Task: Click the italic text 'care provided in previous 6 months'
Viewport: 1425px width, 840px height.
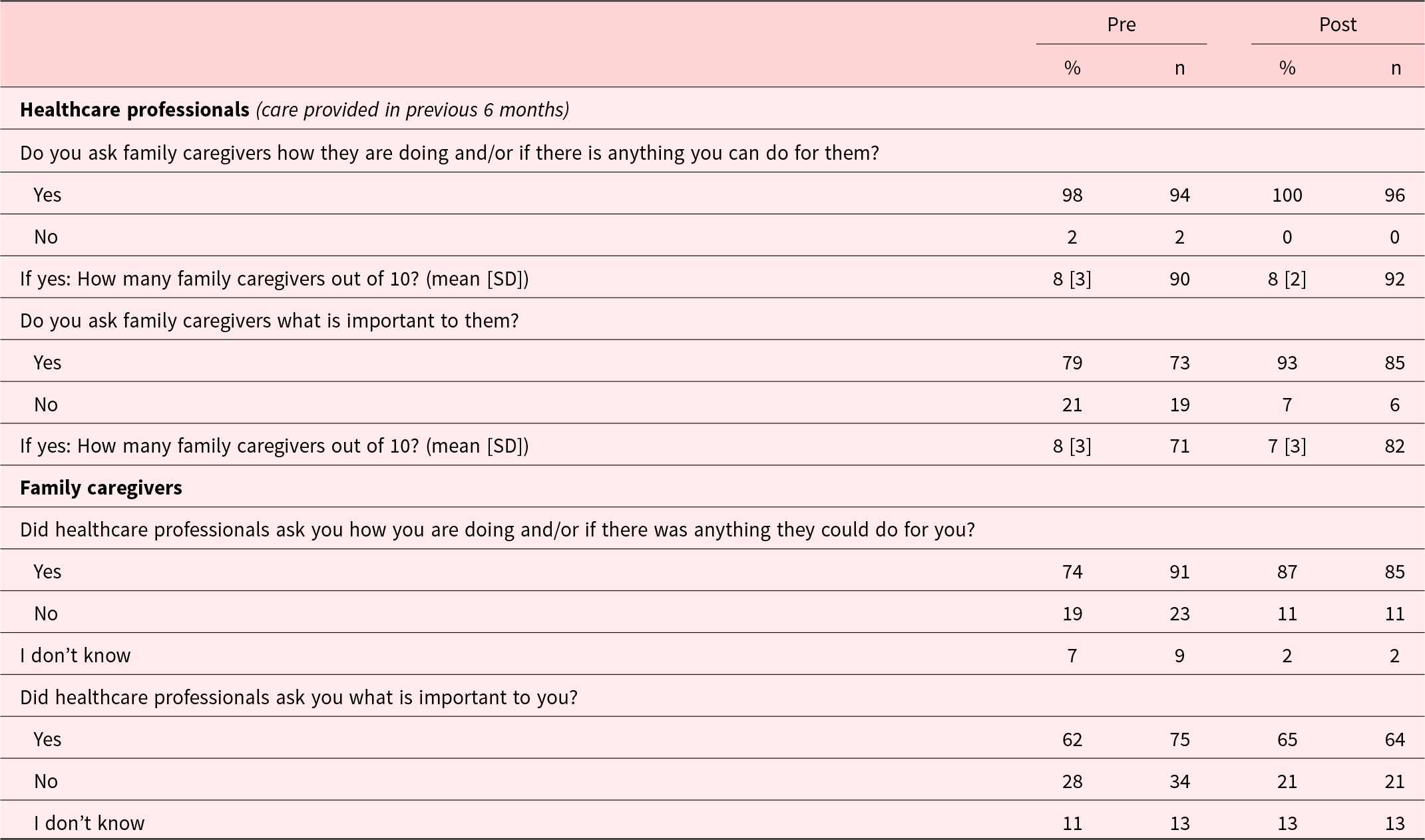Action: point(413,109)
